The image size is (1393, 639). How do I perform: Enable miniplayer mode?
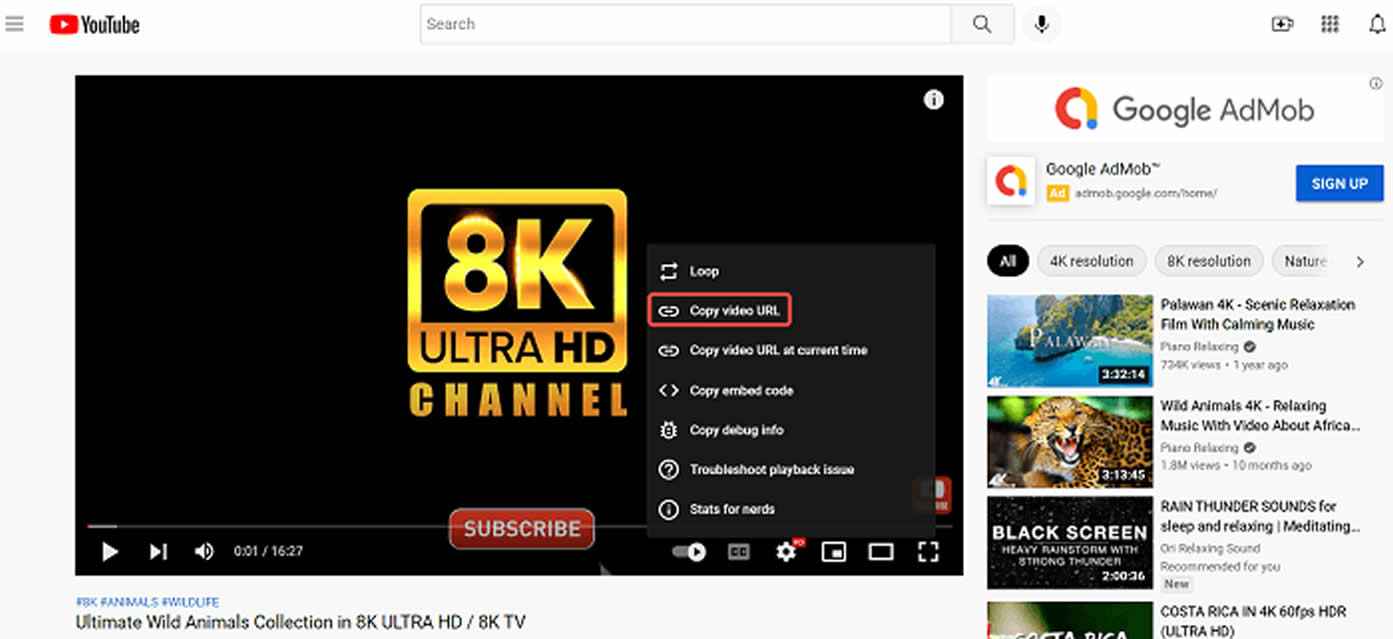coord(834,551)
